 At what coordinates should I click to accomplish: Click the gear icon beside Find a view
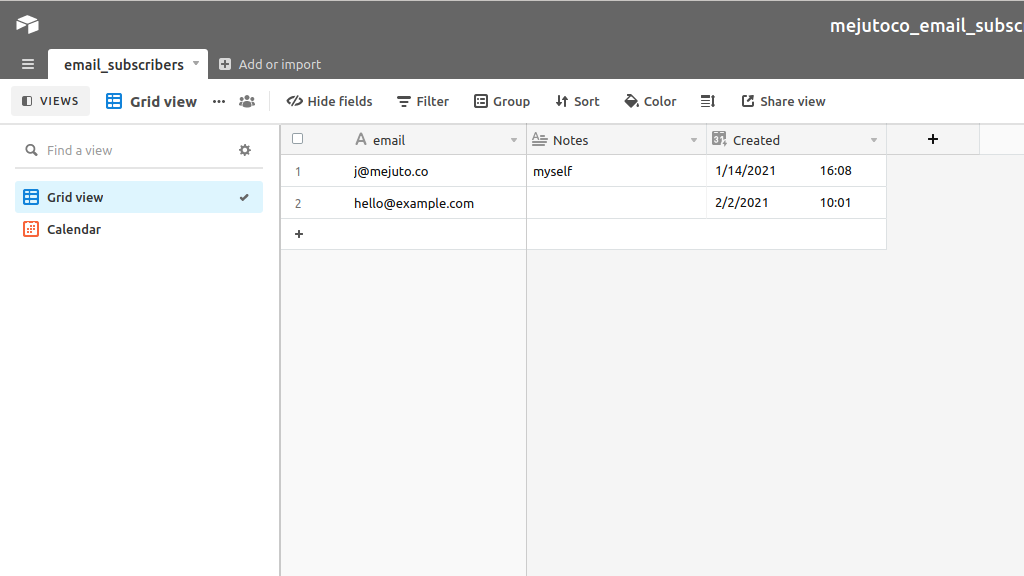(245, 149)
